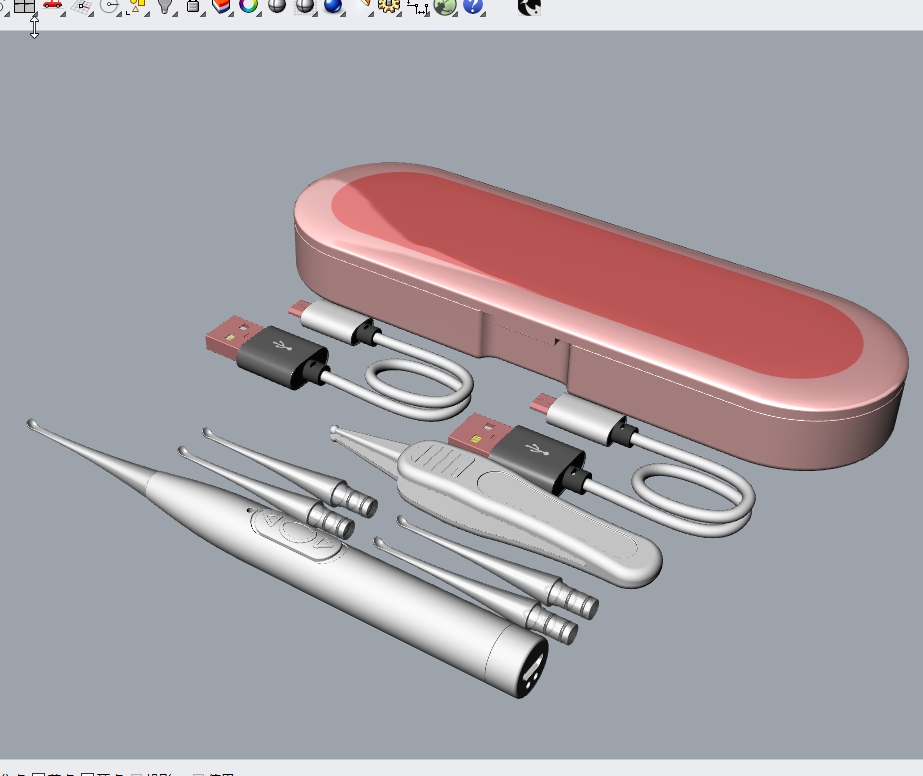Click the red car Set View icon
Image resolution: width=923 pixels, height=776 pixels.
[52, 5]
